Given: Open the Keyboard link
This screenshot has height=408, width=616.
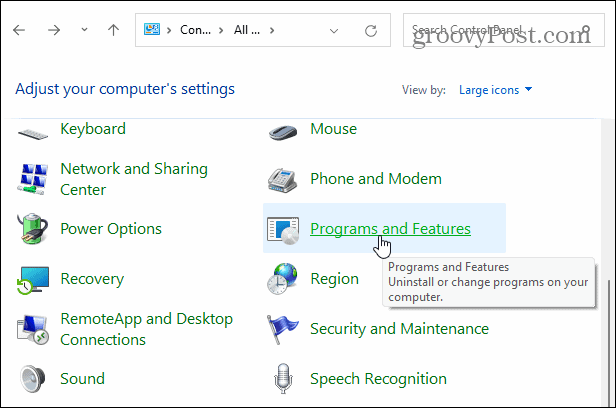Looking at the screenshot, I should pos(93,129).
